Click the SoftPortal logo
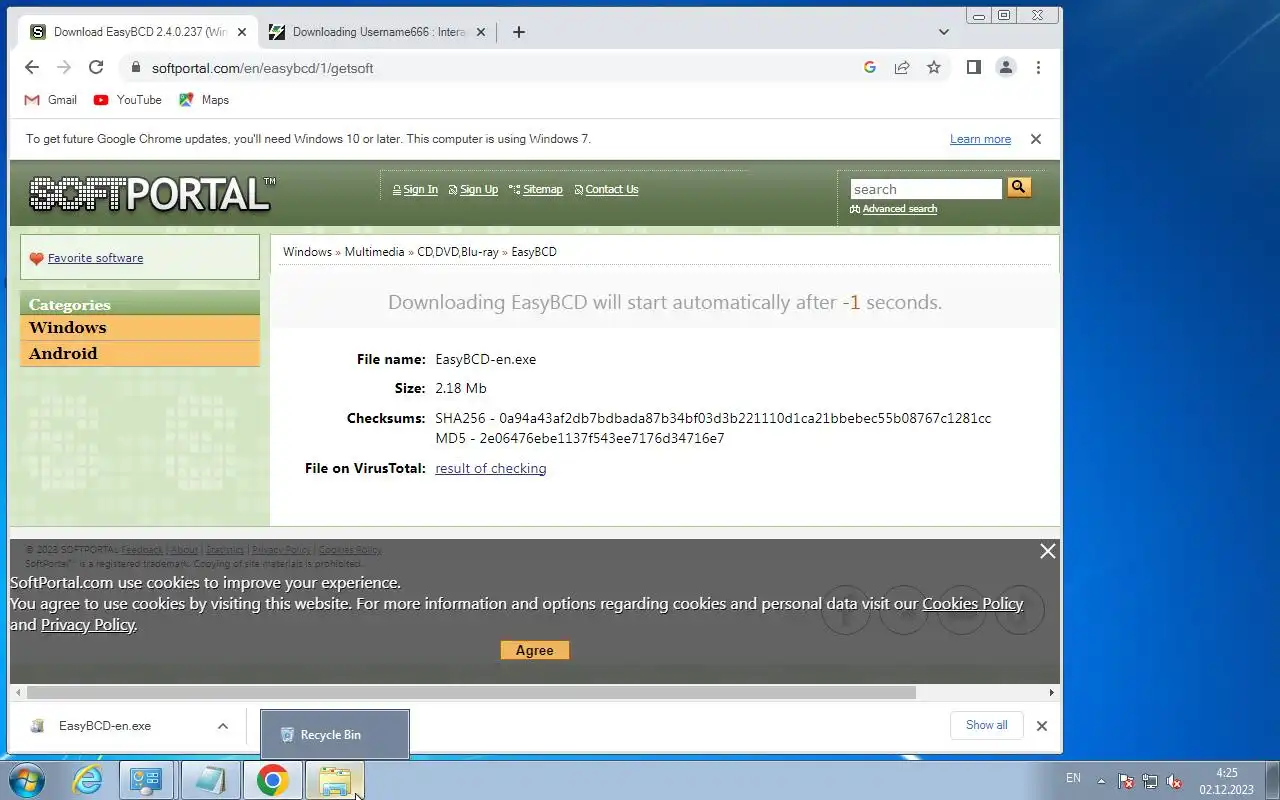The image size is (1280, 800). coord(152,193)
